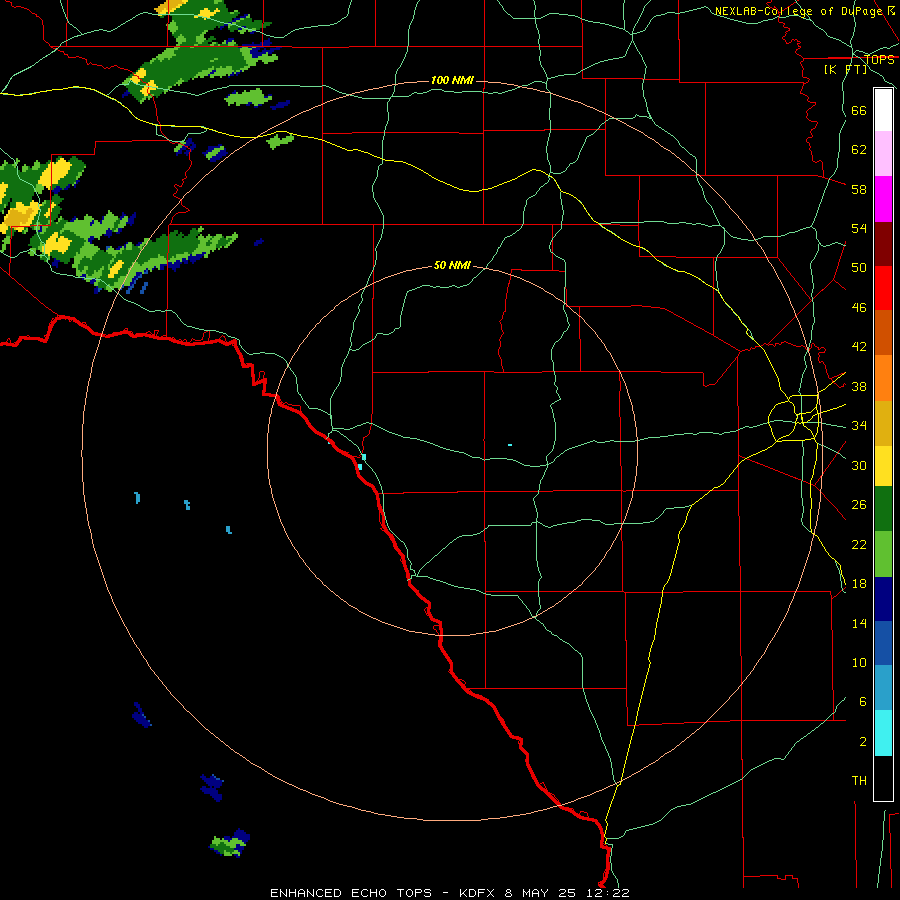This screenshot has width=900, height=900.
Task: Click the "38" legend value
Action: 859,387
